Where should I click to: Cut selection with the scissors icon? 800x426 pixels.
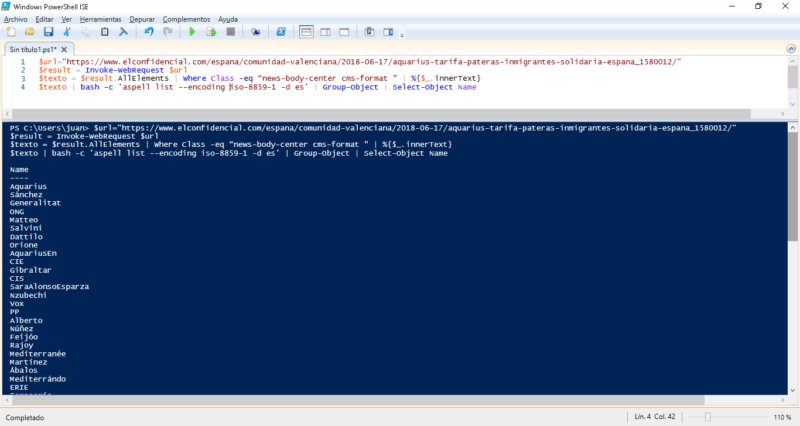(x=68, y=32)
